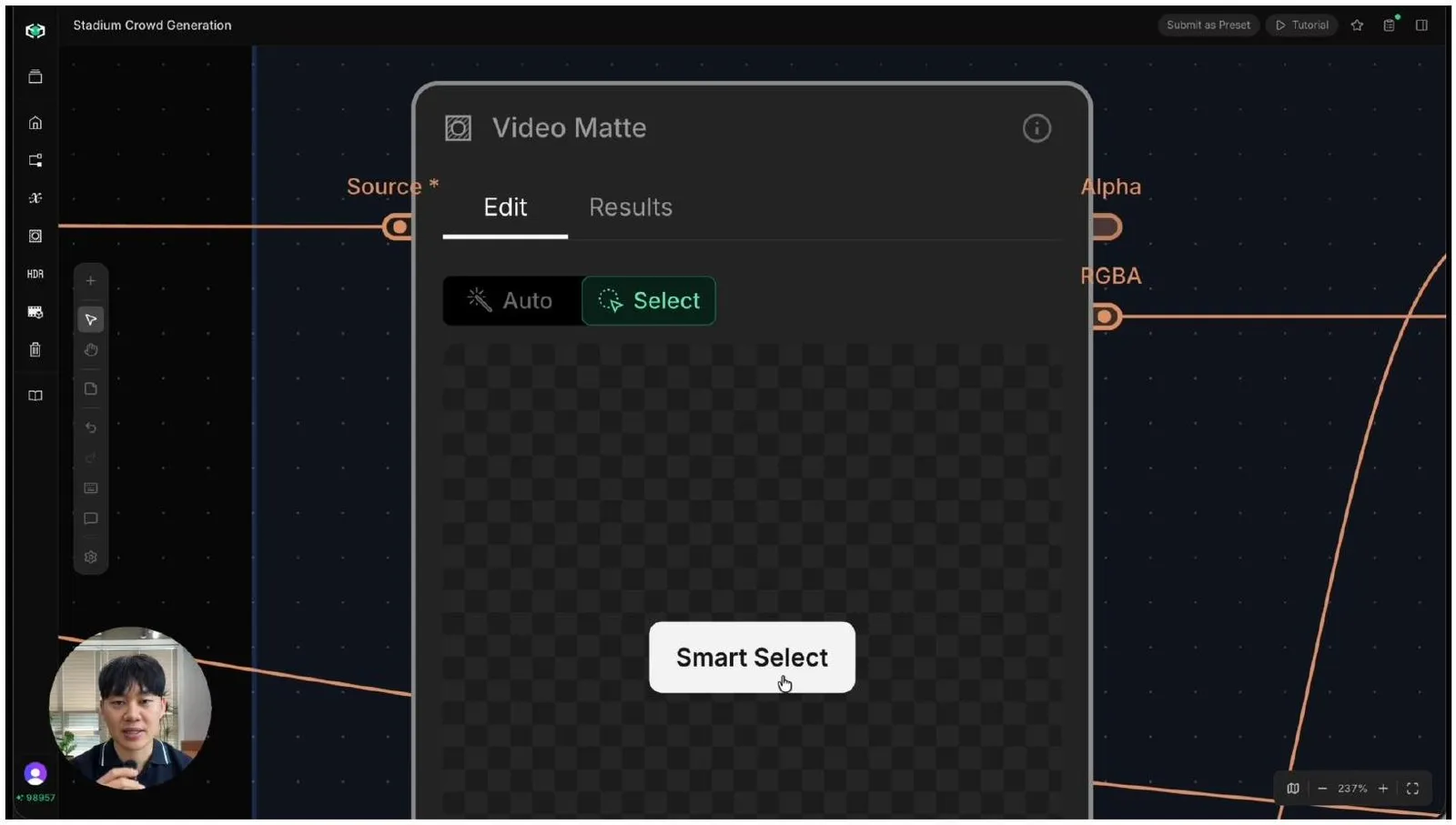1456x825 pixels.
Task: Open the Video Matte info icon
Action: [1036, 128]
